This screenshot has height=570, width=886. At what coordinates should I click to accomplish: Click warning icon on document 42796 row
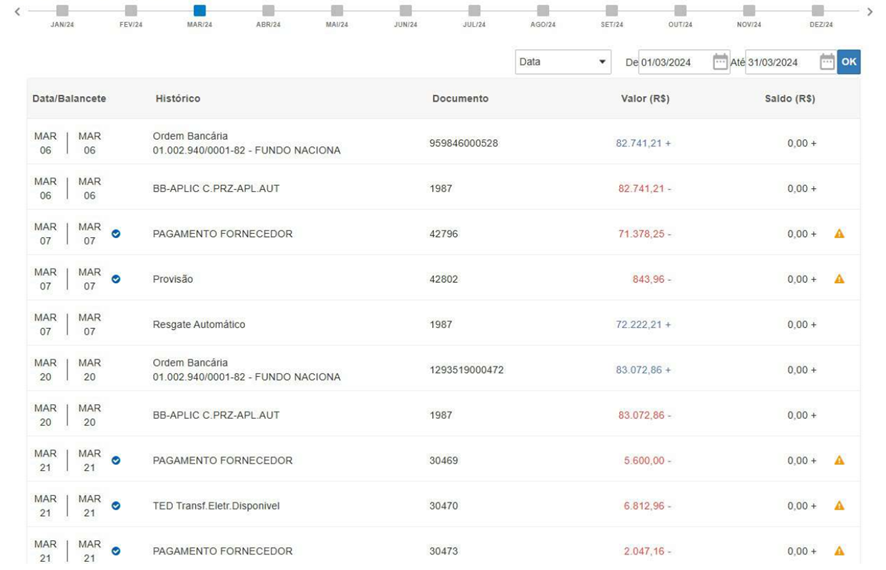pyautogui.click(x=839, y=233)
